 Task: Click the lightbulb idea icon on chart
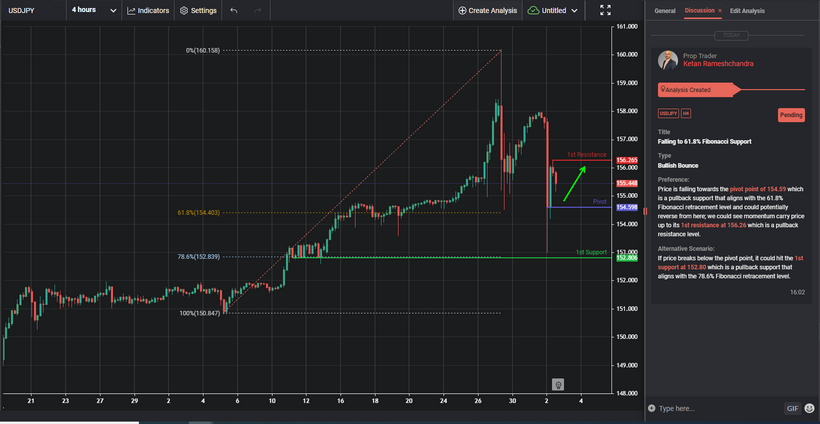[x=558, y=385]
